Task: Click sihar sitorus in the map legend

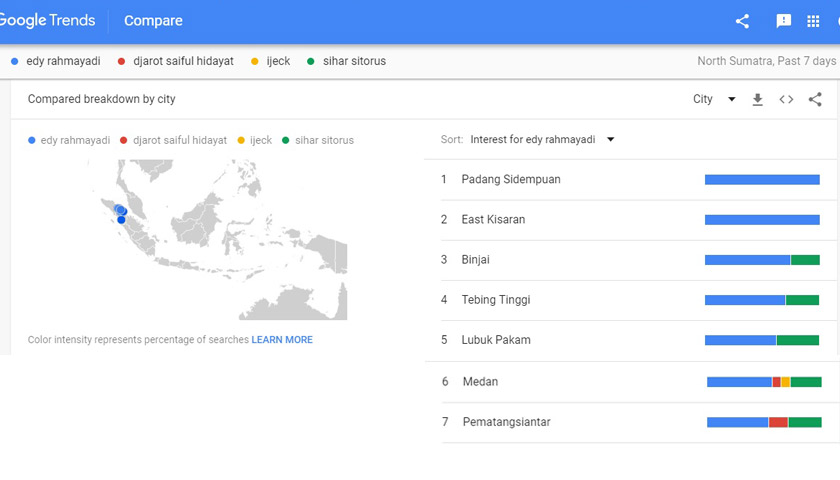Action: [318, 140]
